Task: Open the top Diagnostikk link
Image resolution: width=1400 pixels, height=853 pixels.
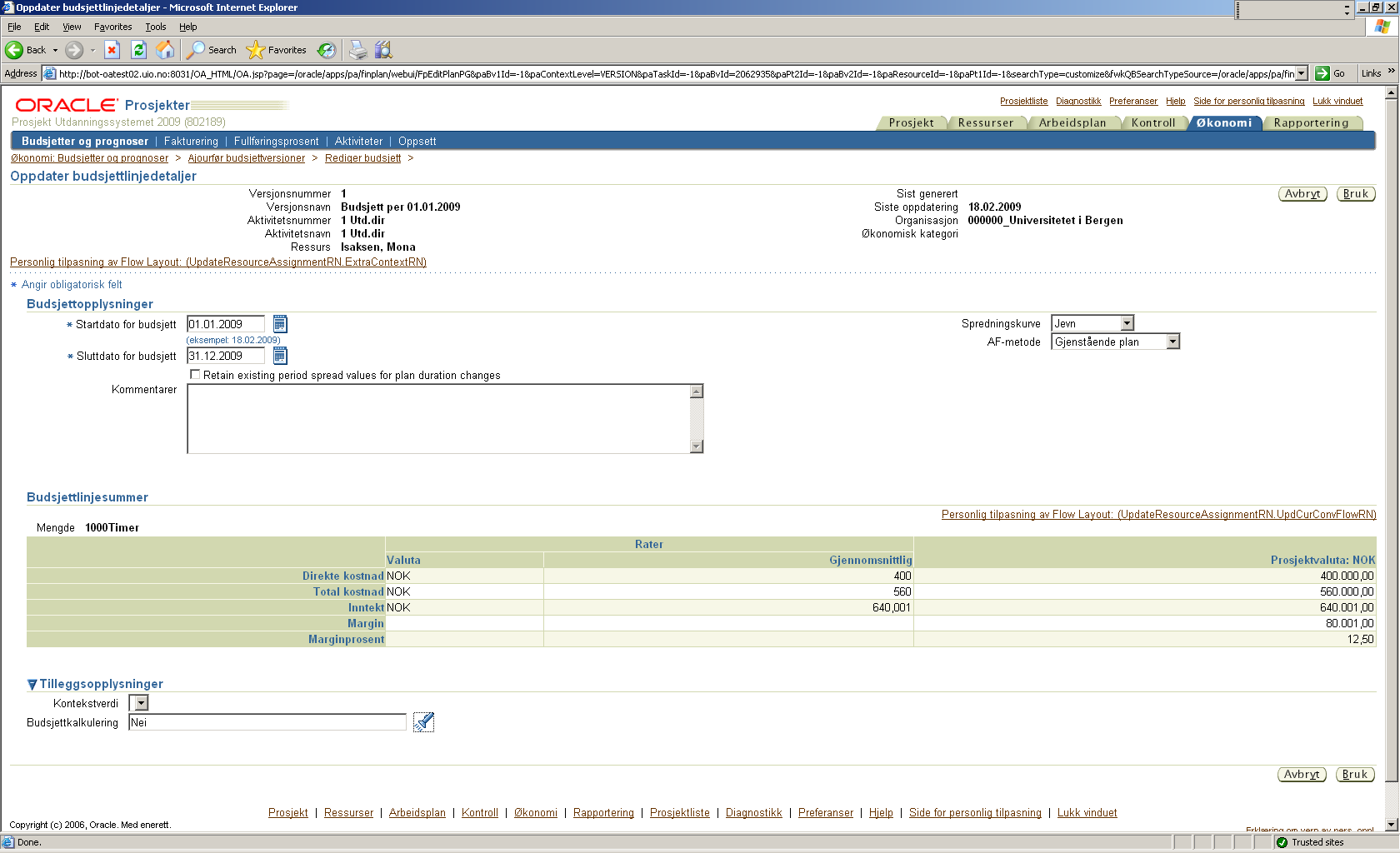Action: click(x=1078, y=101)
